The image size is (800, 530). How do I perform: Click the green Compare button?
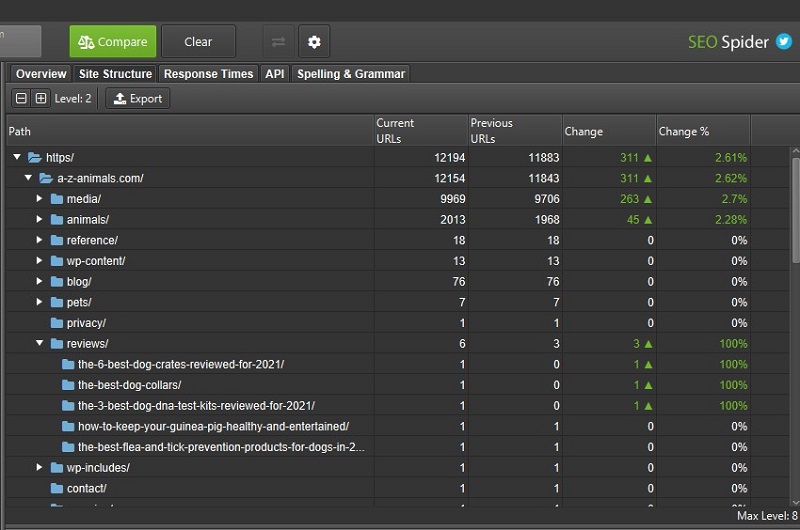(x=113, y=42)
